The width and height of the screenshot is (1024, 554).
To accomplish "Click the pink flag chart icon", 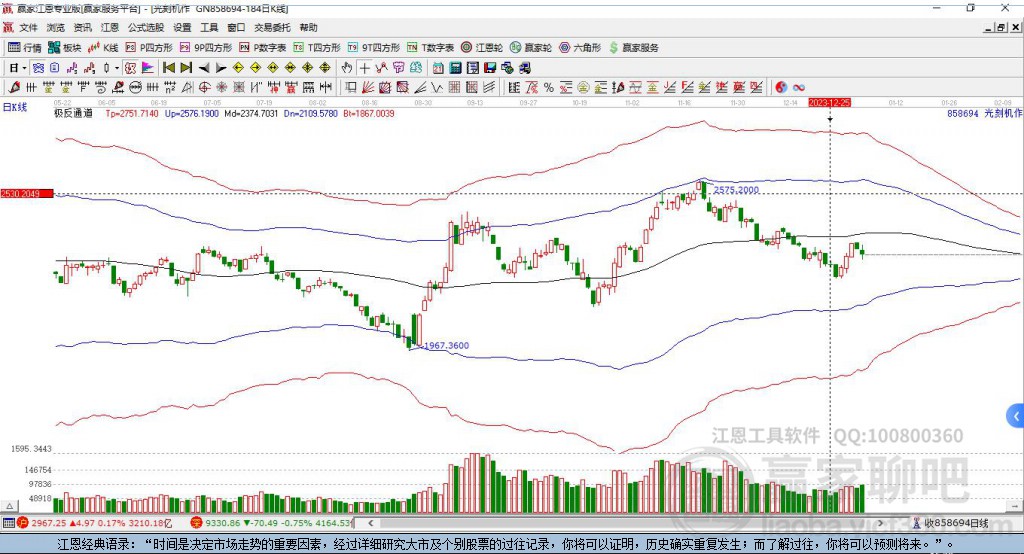I will coord(148,68).
